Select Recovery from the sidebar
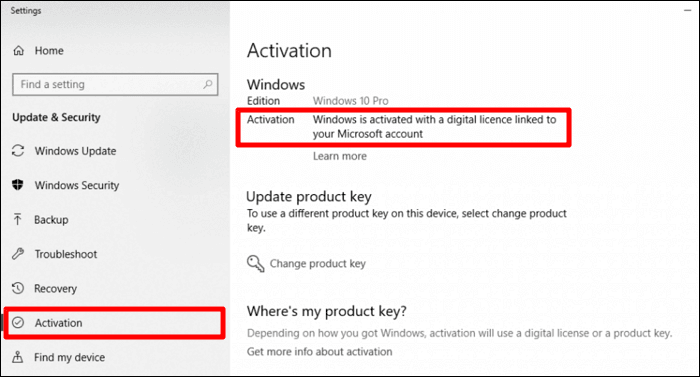 (x=55, y=289)
